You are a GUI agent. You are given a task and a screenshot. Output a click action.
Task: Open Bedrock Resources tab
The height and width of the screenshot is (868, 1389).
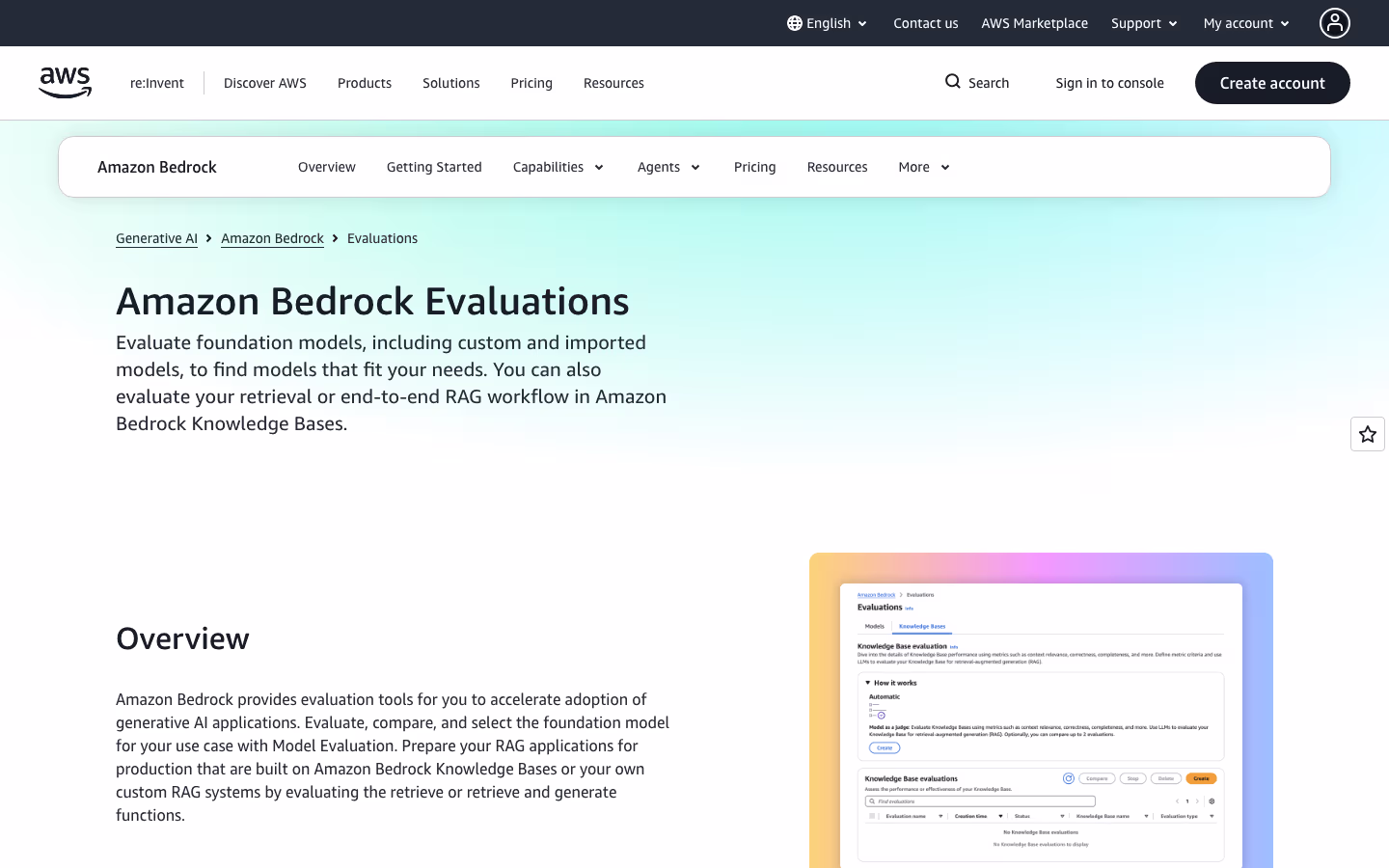(837, 167)
